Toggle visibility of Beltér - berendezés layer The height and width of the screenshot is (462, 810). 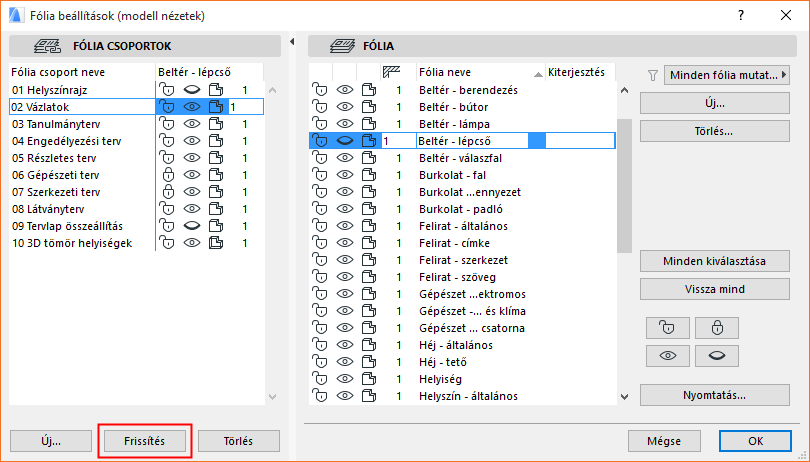click(x=345, y=90)
